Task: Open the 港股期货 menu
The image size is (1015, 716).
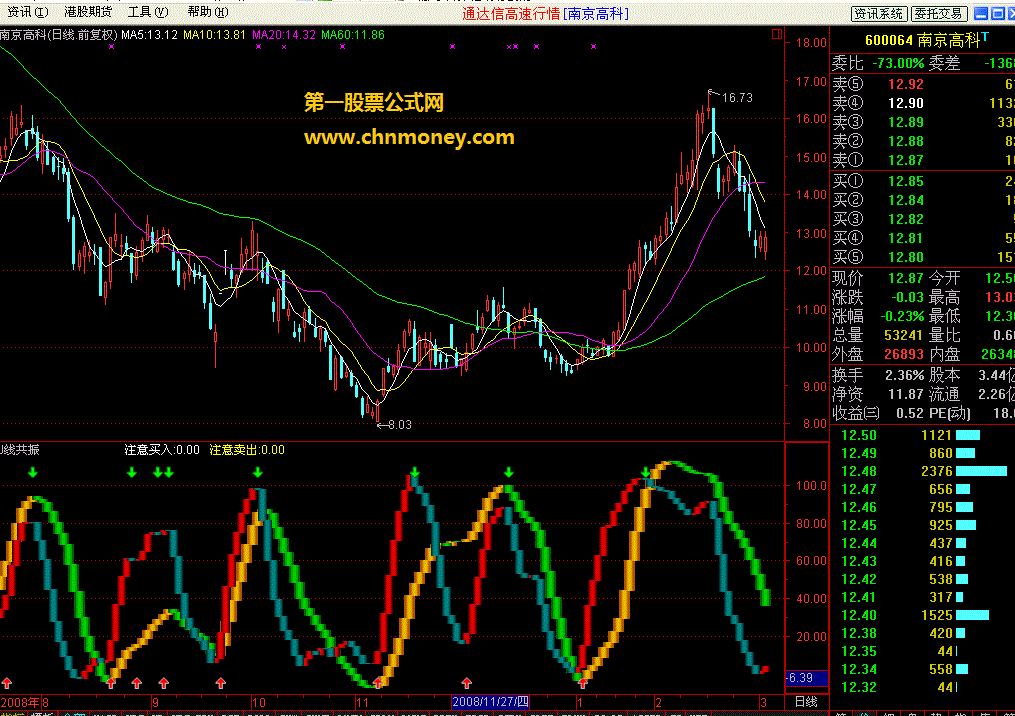Action: pos(87,12)
